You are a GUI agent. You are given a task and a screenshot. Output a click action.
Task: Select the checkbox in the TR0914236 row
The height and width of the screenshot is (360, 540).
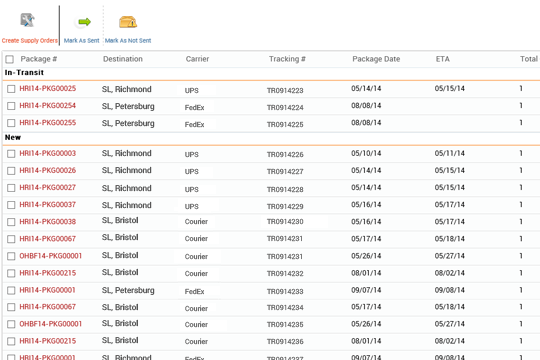(x=11, y=341)
